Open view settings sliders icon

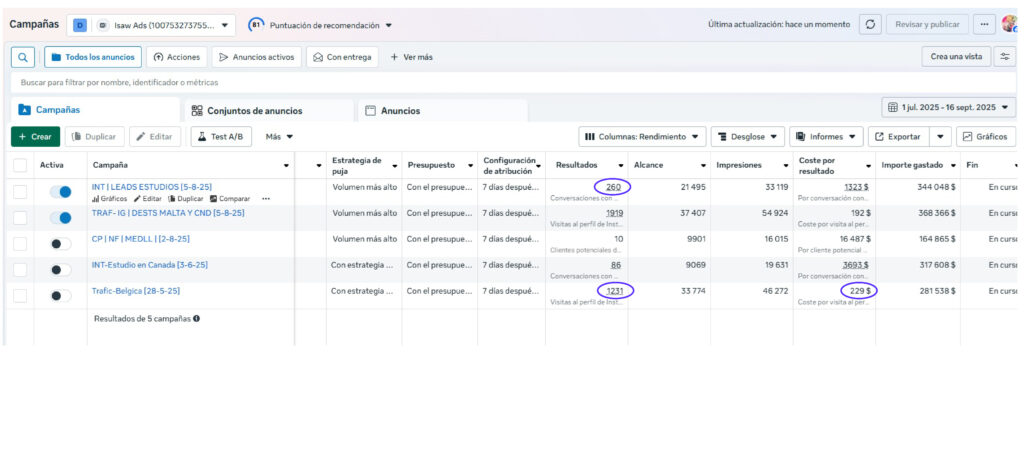pyautogui.click(x=1005, y=57)
